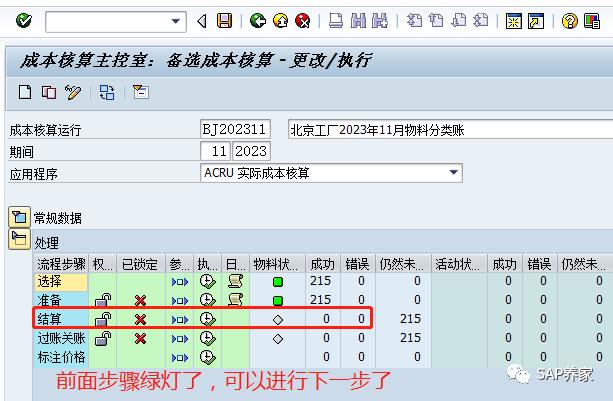Click the red X locked status in 过账关账 row

click(x=140, y=338)
